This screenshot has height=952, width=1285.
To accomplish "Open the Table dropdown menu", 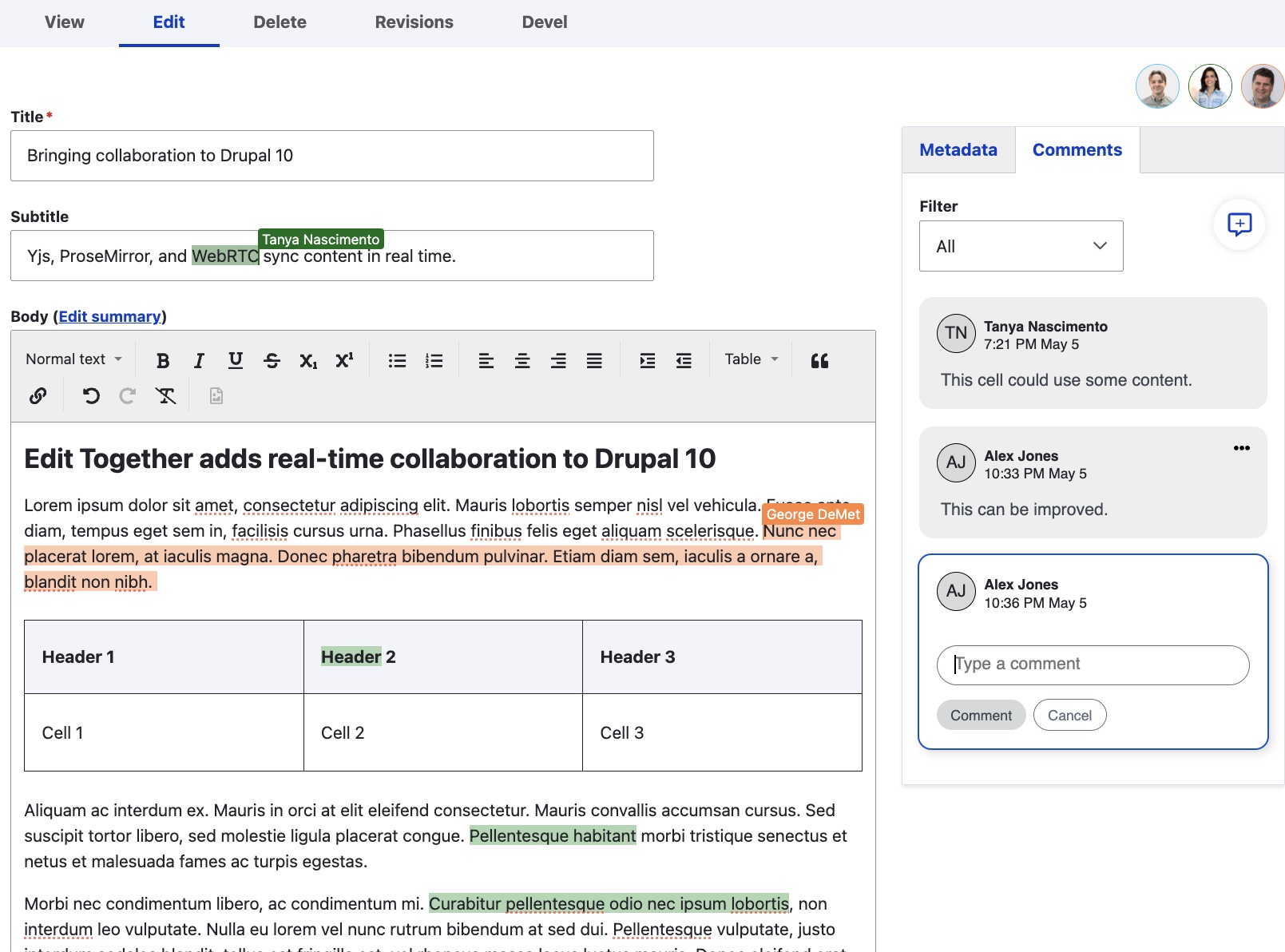I will click(751, 359).
